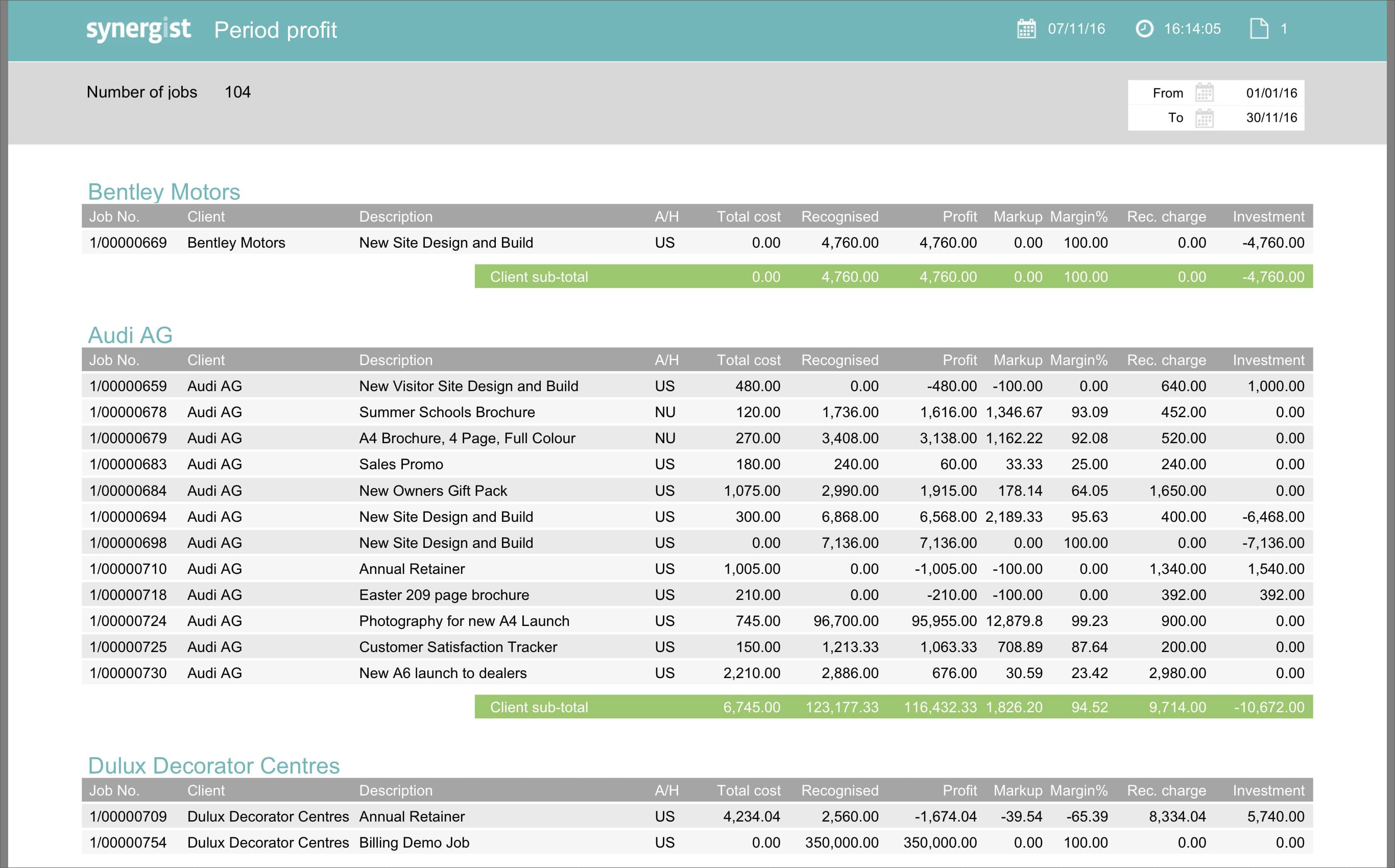The height and width of the screenshot is (868, 1395).
Task: Click the rec. charge value 8,334.04
Action: tap(1177, 817)
